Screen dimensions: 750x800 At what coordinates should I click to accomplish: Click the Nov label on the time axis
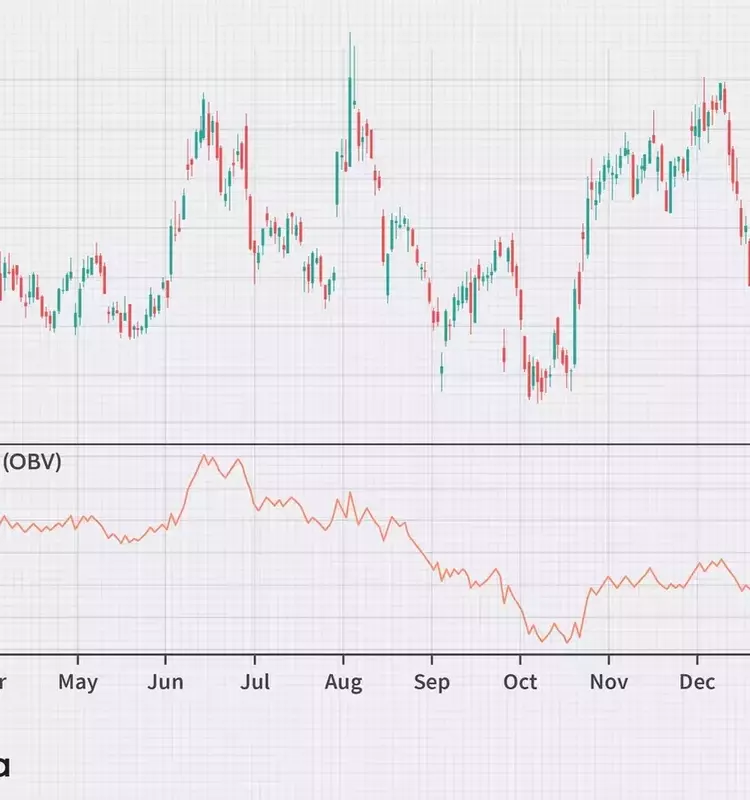(609, 682)
